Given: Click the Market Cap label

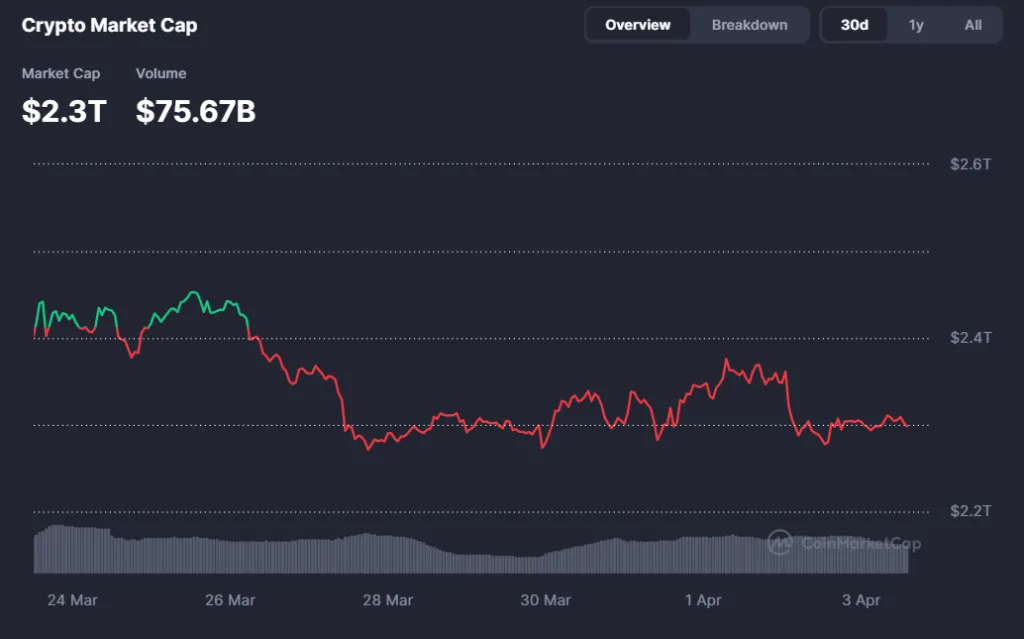Looking at the screenshot, I should point(61,73).
